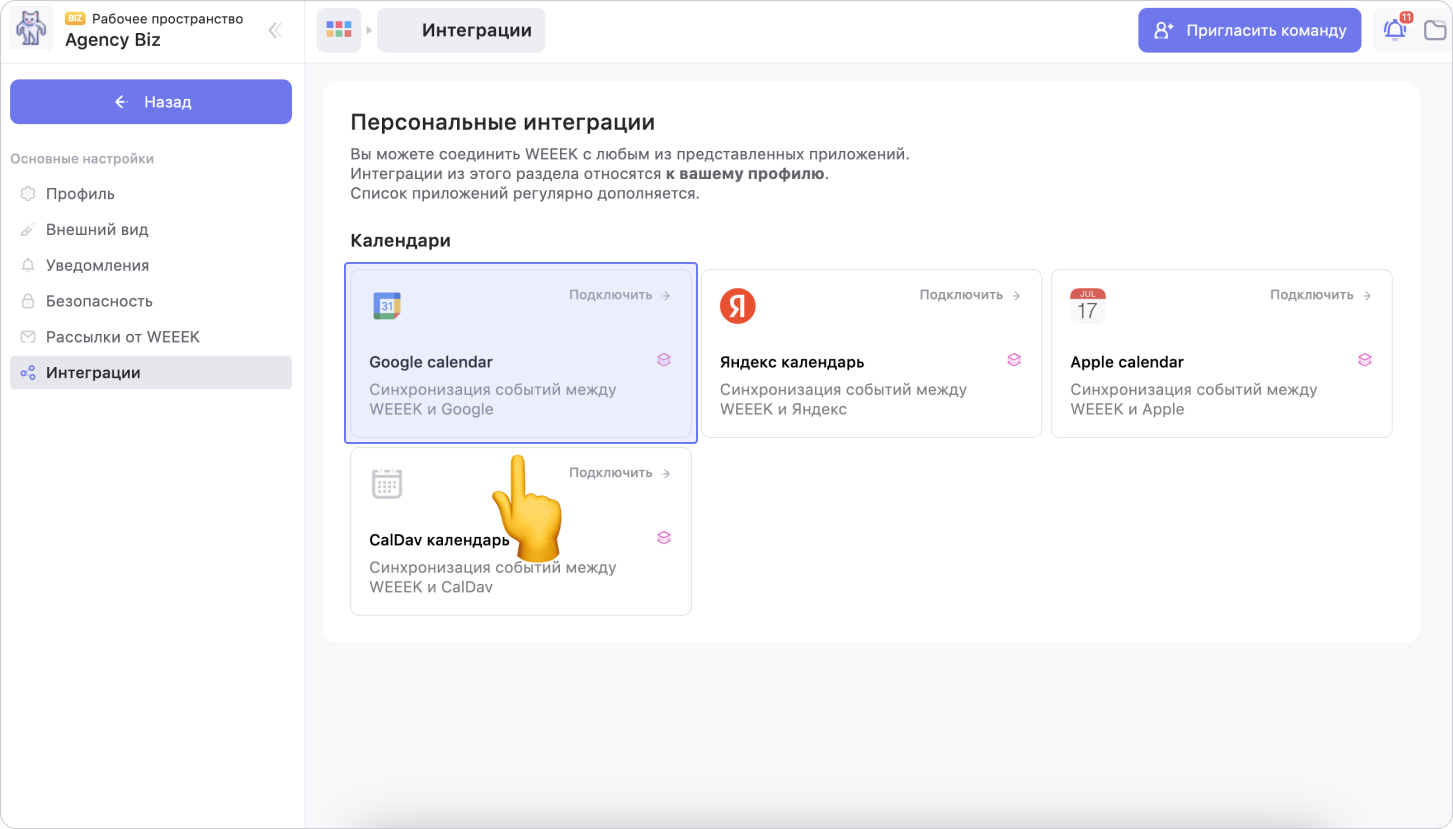Collapse the sidebar with double chevron
Screen dimensions: 1453x829
275,30
